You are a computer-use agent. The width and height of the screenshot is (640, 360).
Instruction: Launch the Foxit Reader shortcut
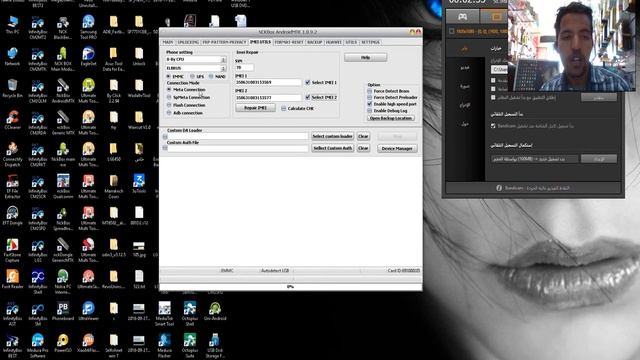tap(12, 279)
